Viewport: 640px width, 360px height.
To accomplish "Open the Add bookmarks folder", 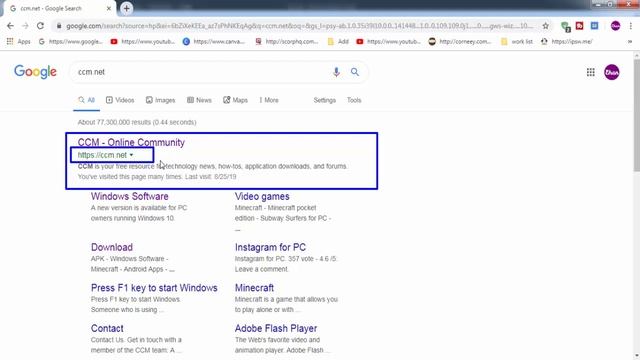I will [x=338, y=41].
